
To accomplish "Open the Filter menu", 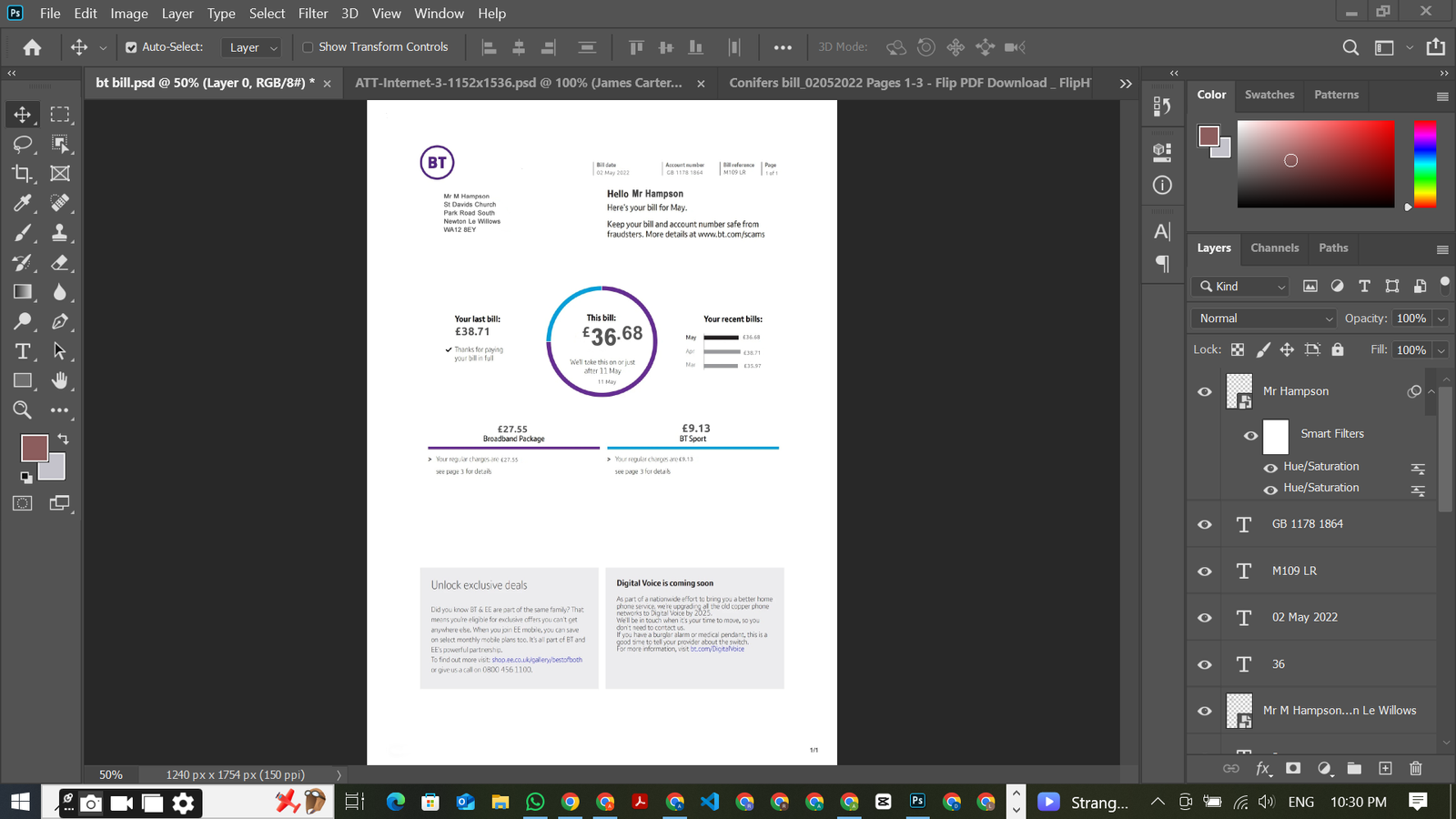I will 312,14.
